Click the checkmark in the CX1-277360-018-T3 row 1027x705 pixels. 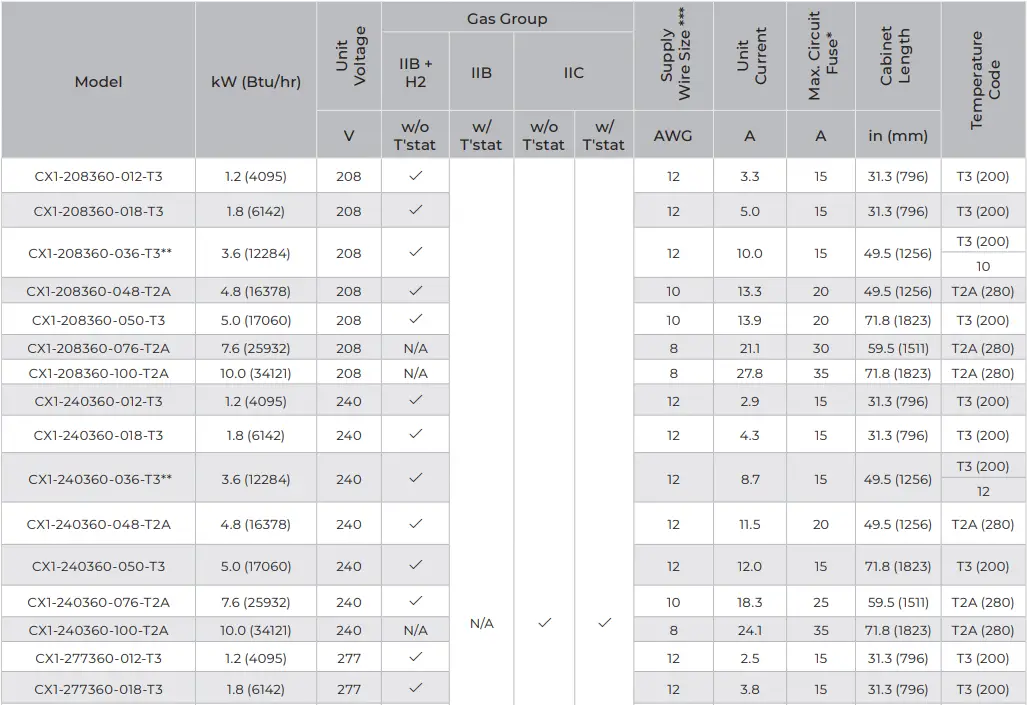(415, 688)
